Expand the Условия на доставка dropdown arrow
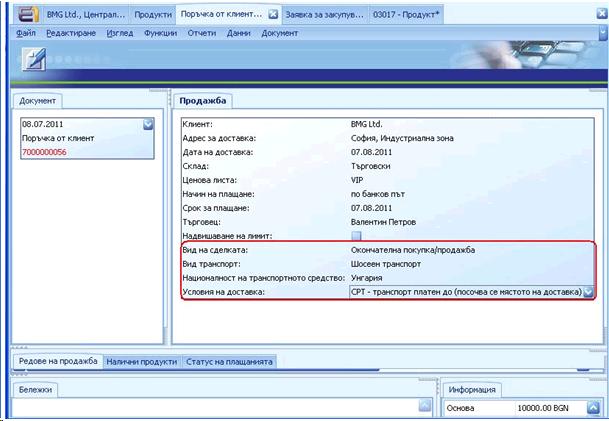The width and height of the screenshot is (609, 421). pyautogui.click(x=588, y=292)
